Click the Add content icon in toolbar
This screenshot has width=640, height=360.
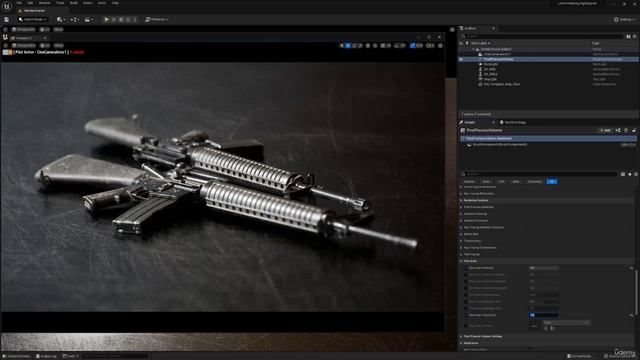60,19
